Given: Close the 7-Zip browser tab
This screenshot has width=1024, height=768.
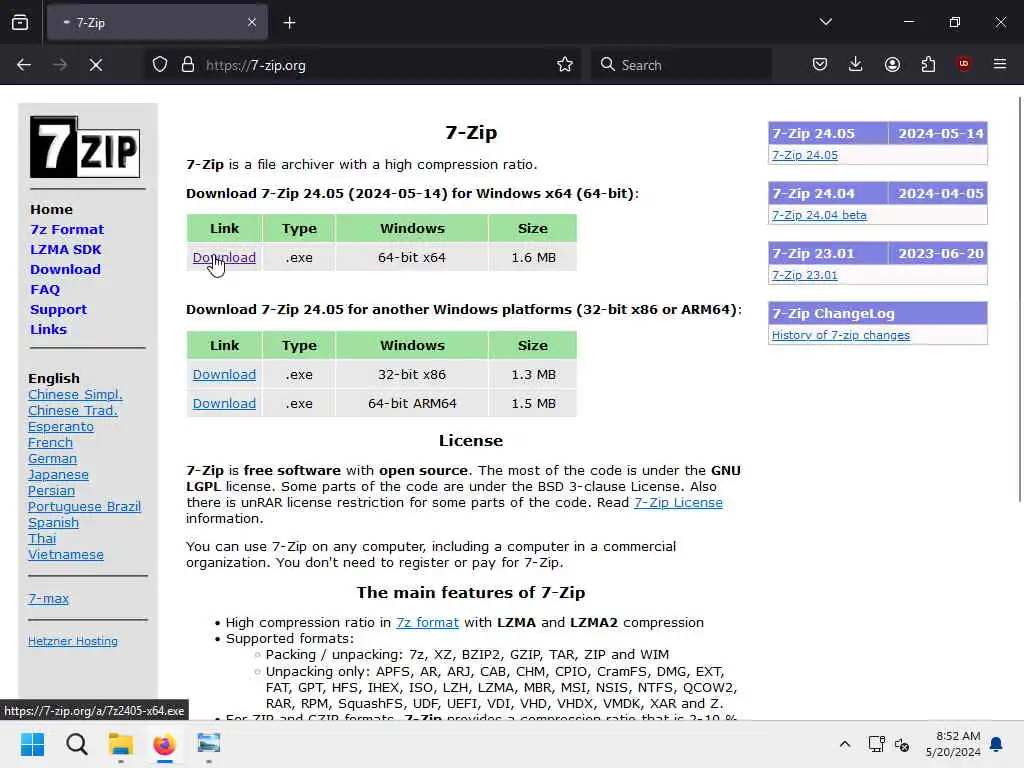Looking at the screenshot, I should click(252, 23).
